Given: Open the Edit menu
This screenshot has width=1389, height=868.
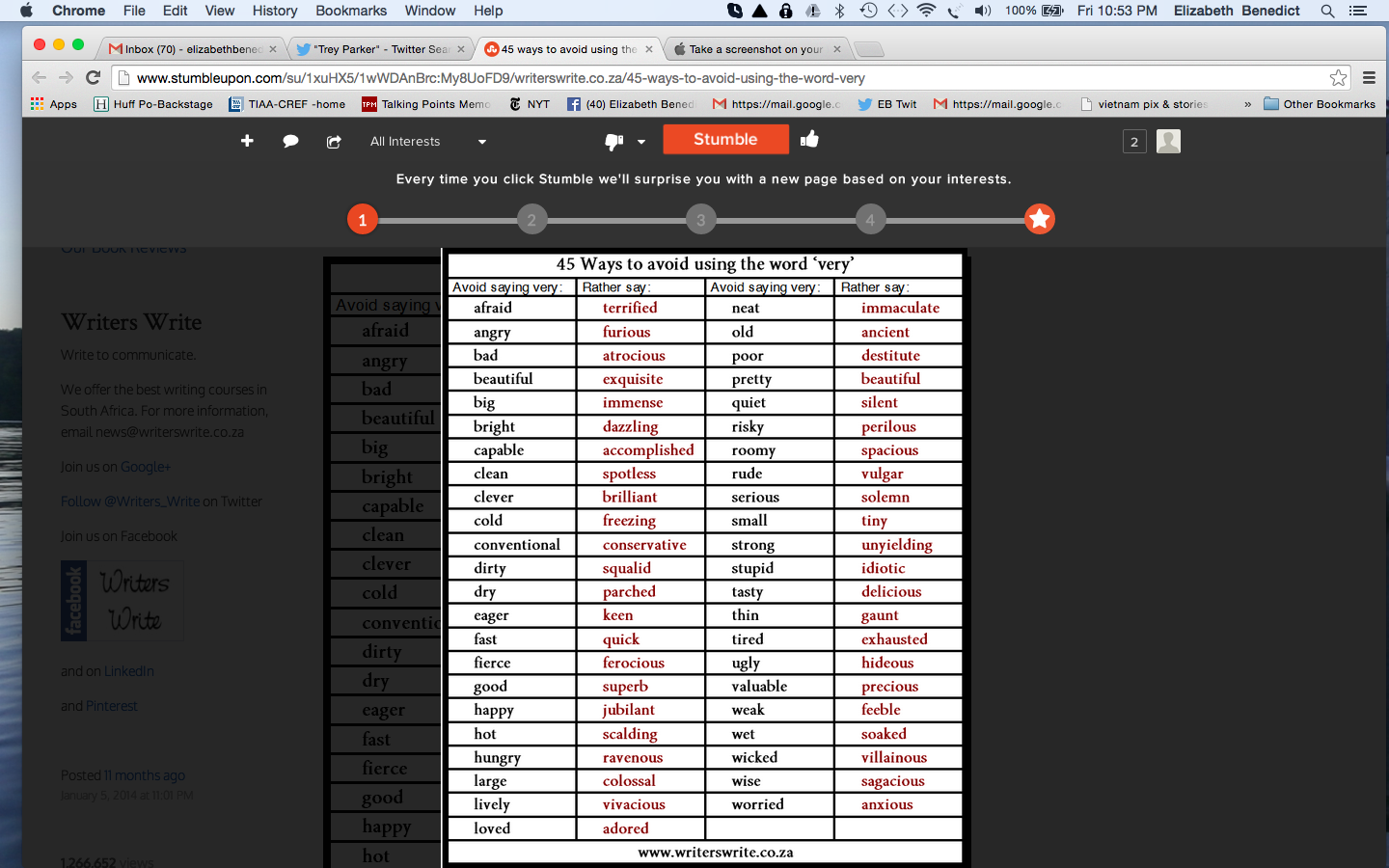Looking at the screenshot, I should tap(176, 11).
